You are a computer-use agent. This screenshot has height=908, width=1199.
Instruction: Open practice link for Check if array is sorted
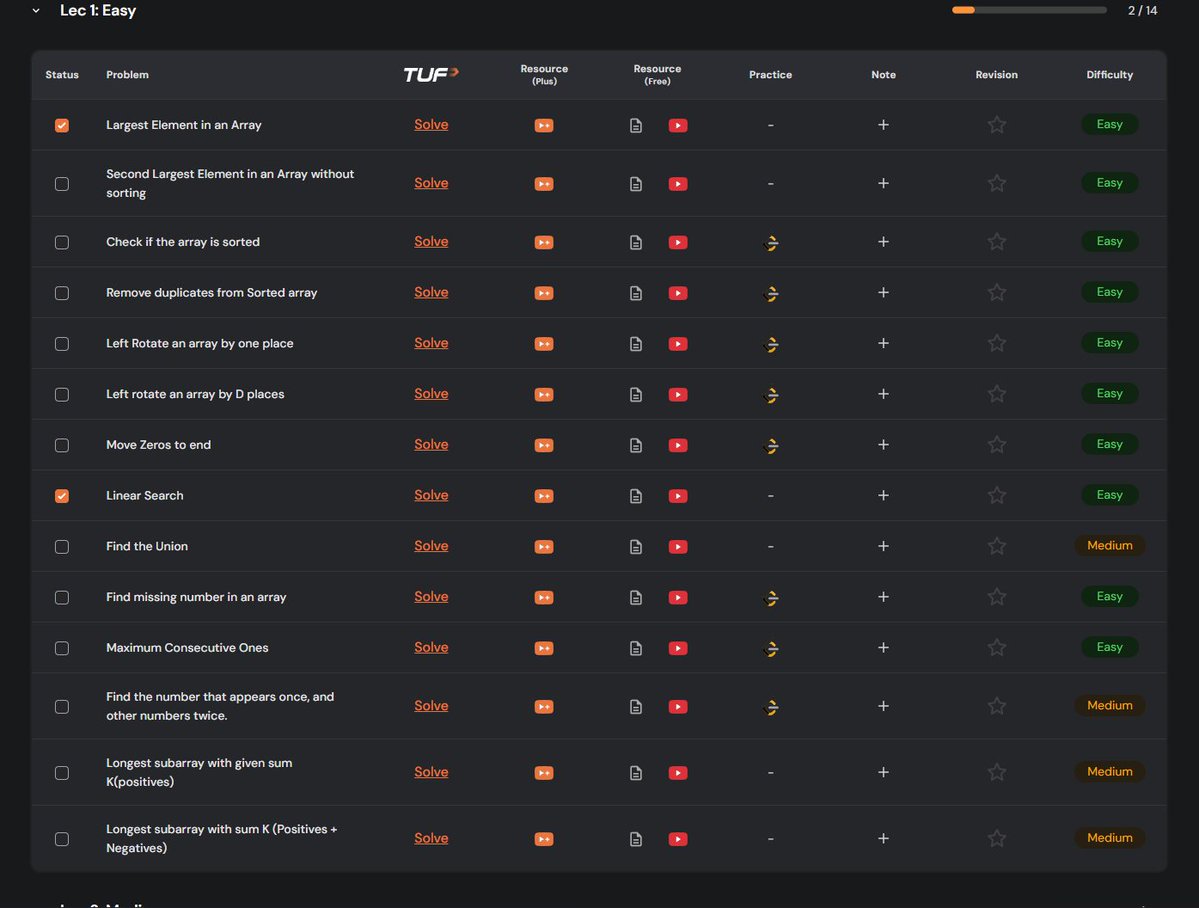771,243
